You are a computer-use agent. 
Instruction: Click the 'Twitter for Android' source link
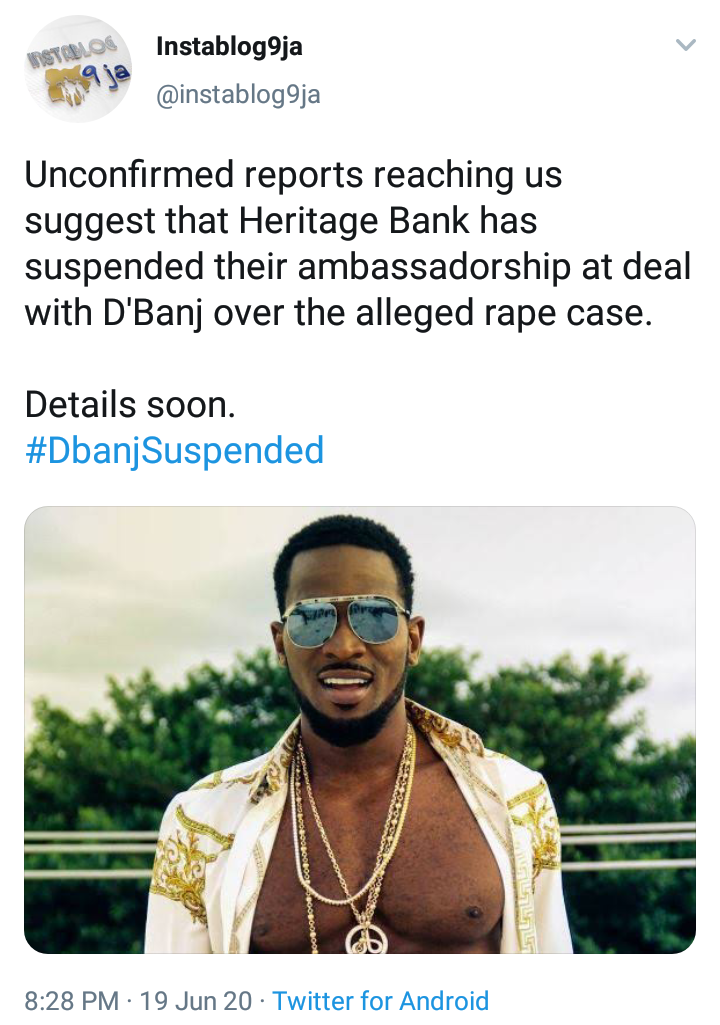381,1000
